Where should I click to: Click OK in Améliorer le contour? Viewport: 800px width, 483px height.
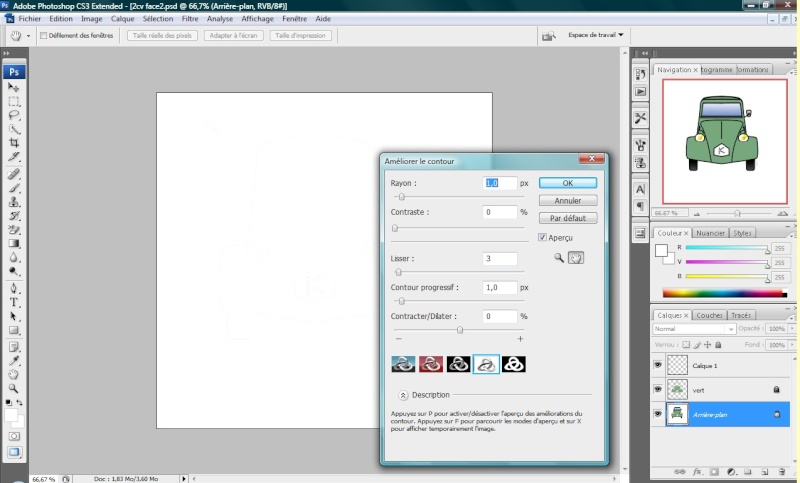pos(568,183)
